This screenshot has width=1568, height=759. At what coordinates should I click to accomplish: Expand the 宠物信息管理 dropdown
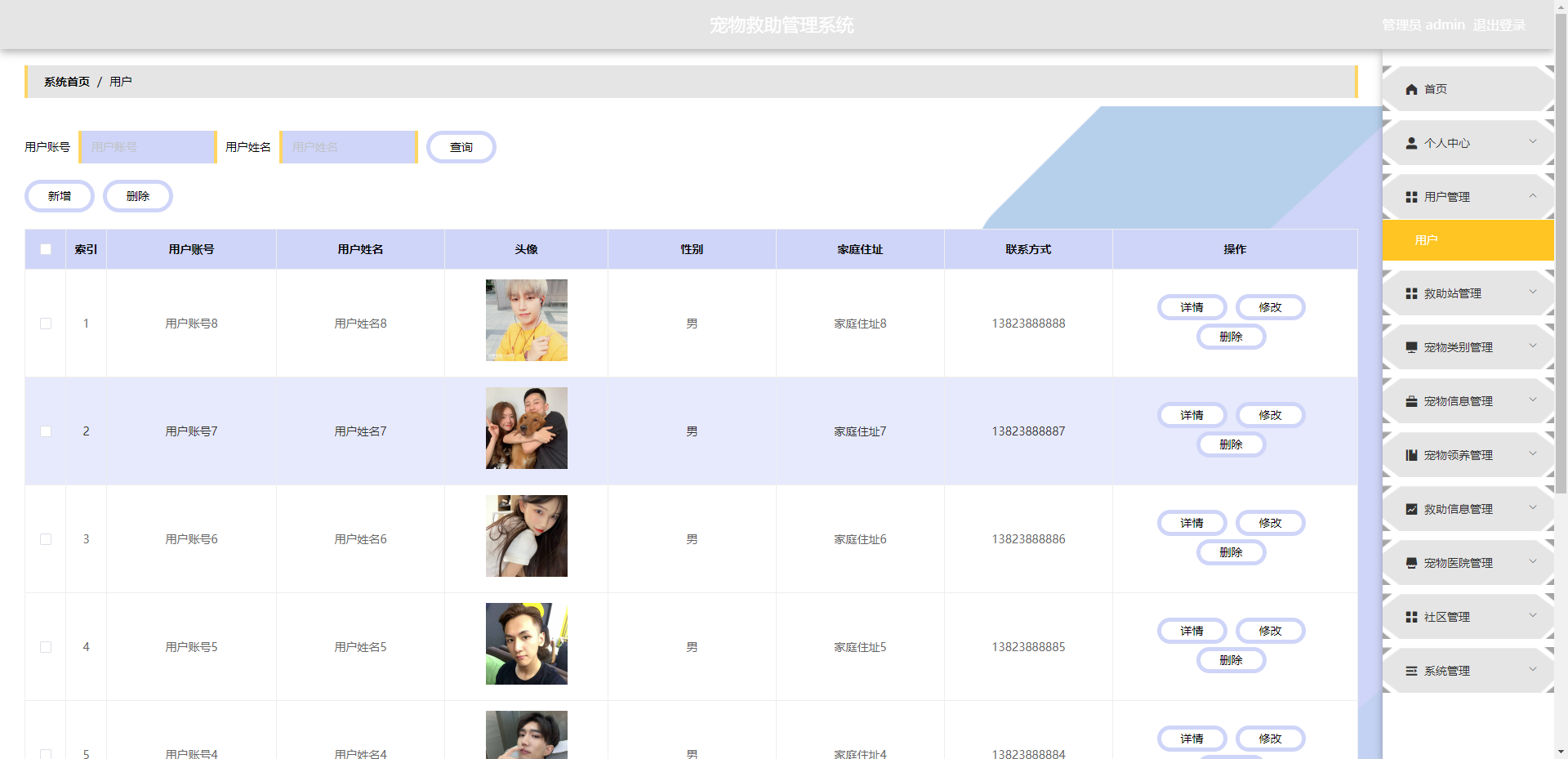1534,400
